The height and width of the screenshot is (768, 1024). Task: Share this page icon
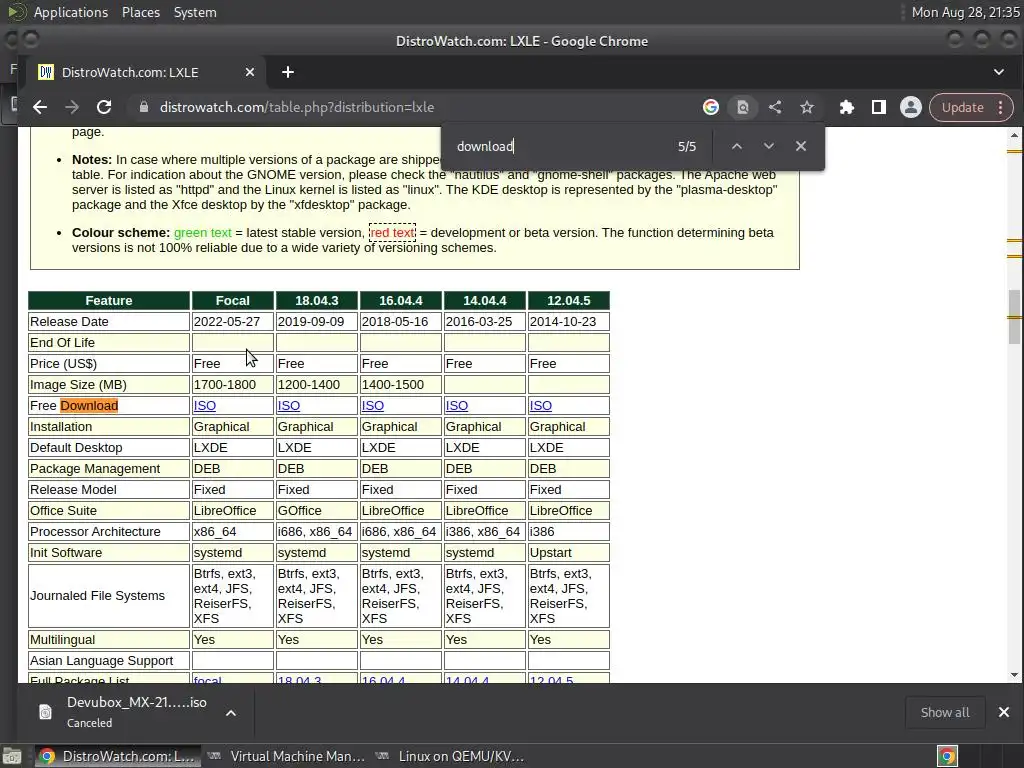click(775, 107)
